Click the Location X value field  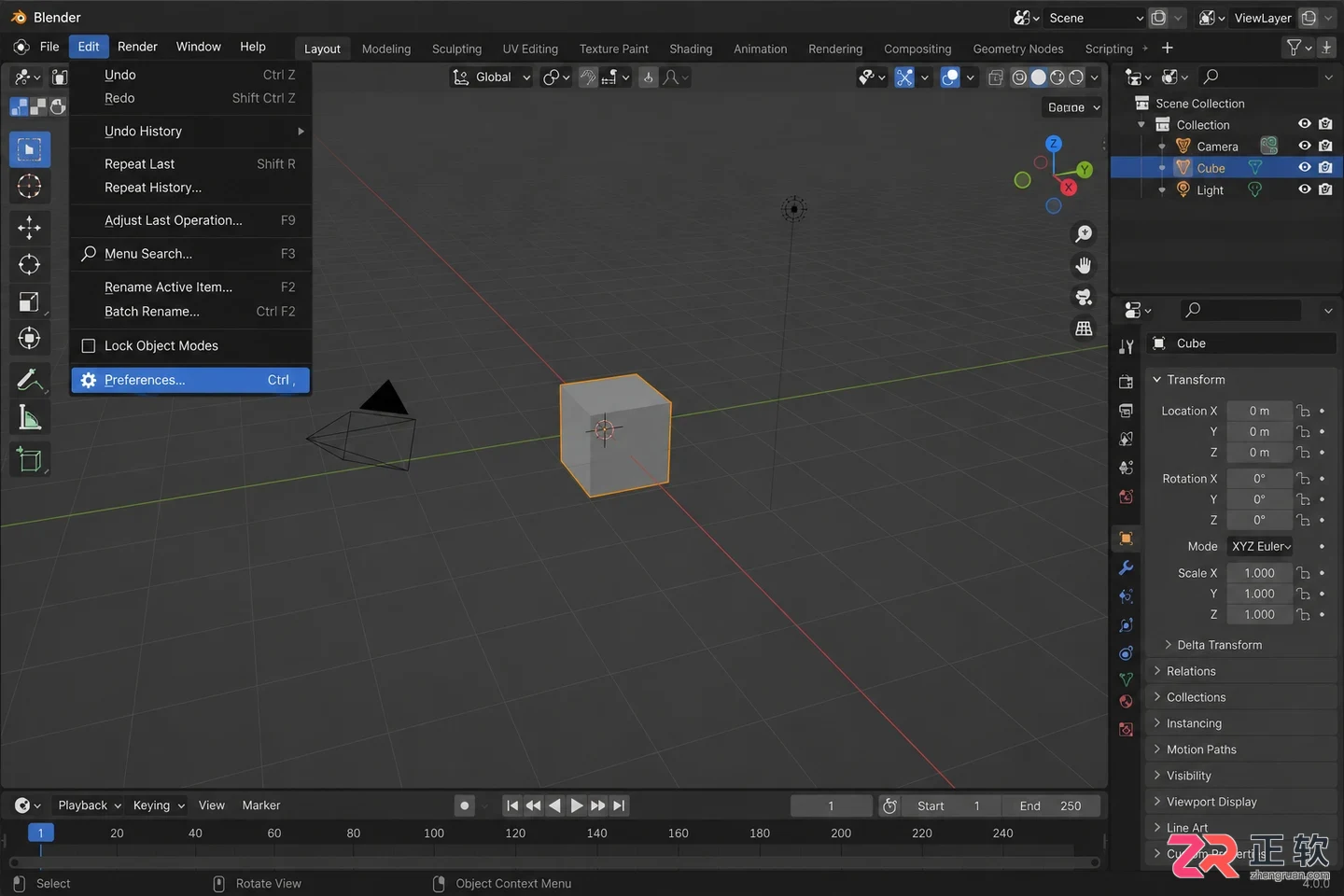[x=1259, y=411]
